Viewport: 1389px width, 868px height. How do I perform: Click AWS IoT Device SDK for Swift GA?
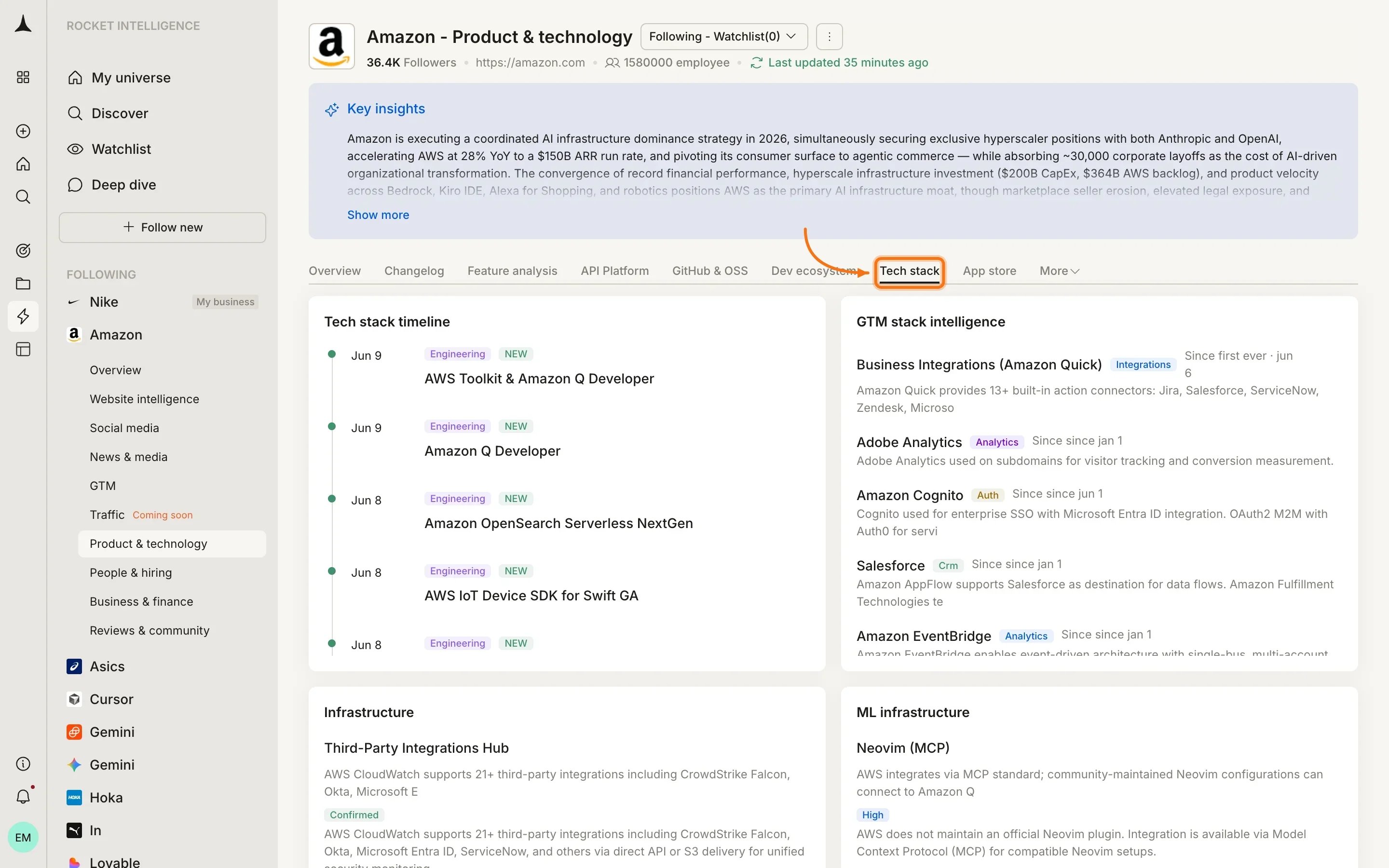531,596
